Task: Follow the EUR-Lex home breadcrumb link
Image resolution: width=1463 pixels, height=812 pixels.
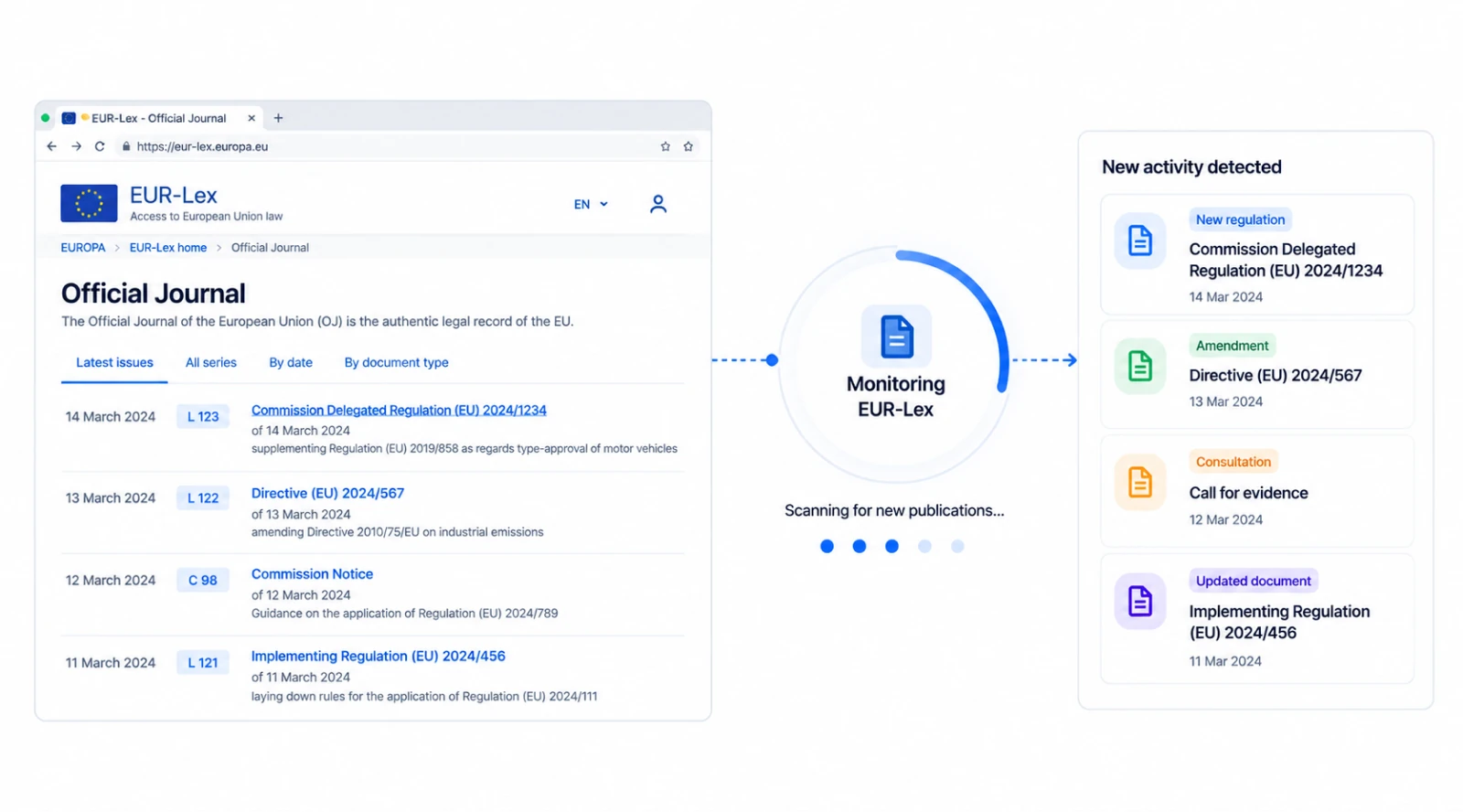Action: pyautogui.click(x=168, y=248)
